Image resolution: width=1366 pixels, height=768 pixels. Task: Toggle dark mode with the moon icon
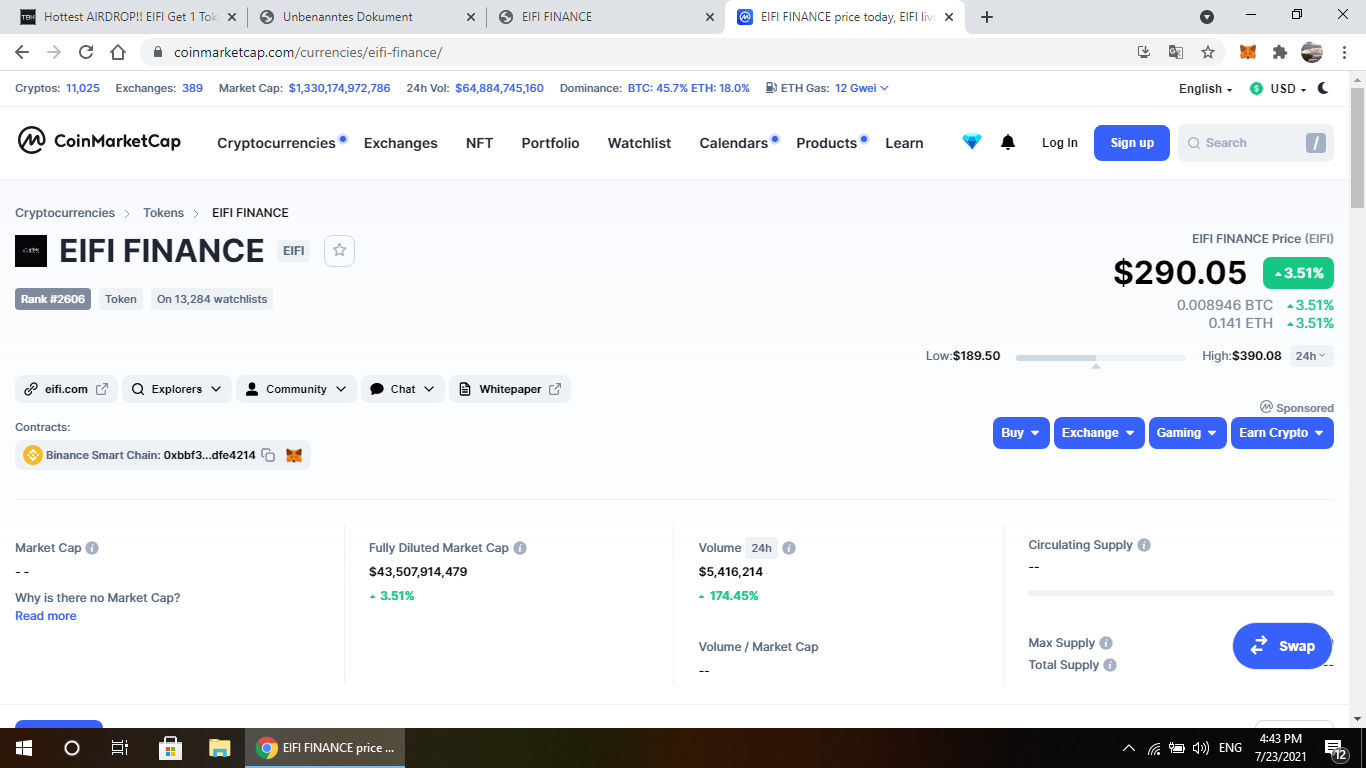coord(1324,88)
